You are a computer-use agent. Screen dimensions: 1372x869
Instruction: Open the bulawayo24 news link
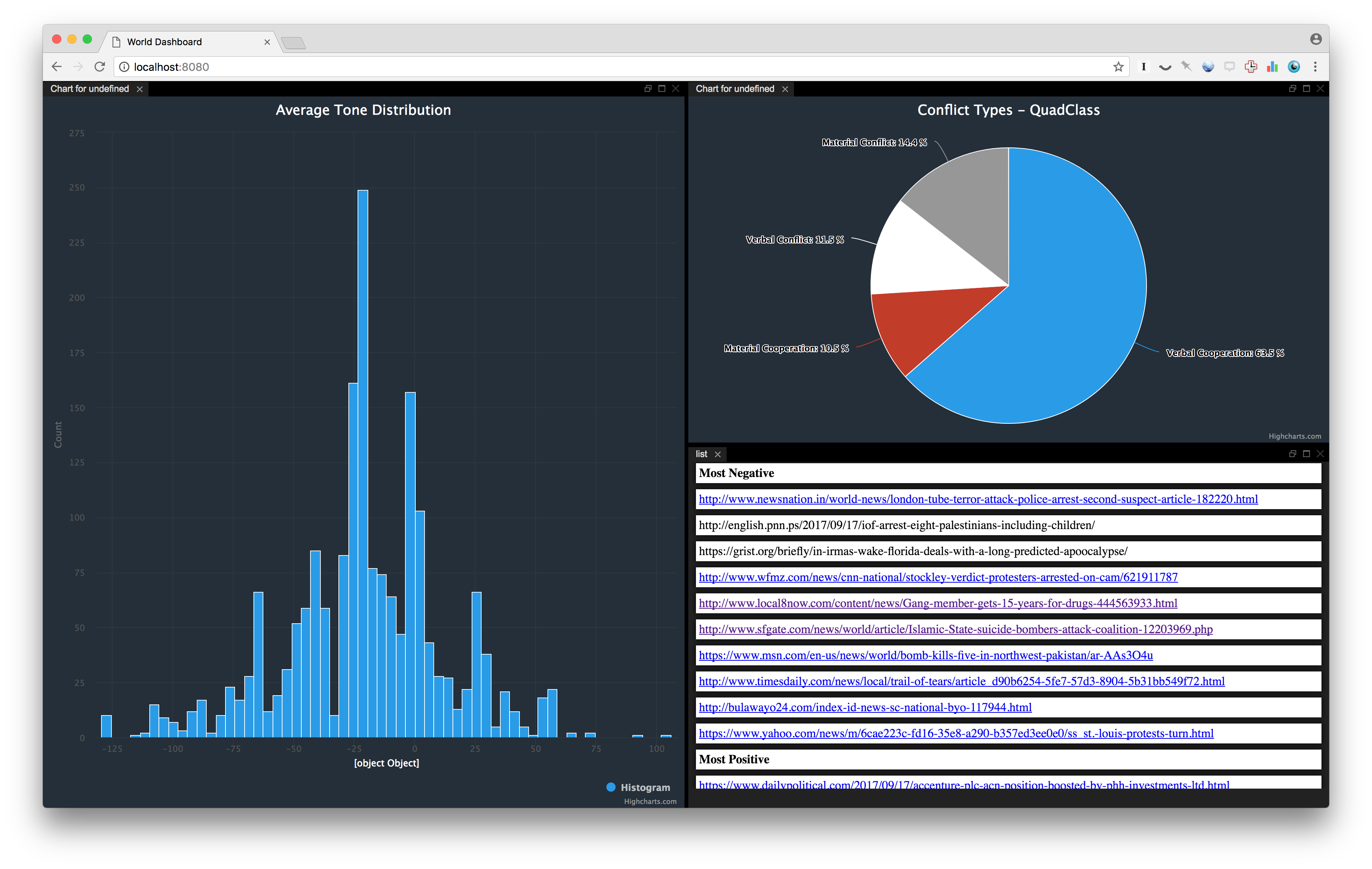pos(865,707)
